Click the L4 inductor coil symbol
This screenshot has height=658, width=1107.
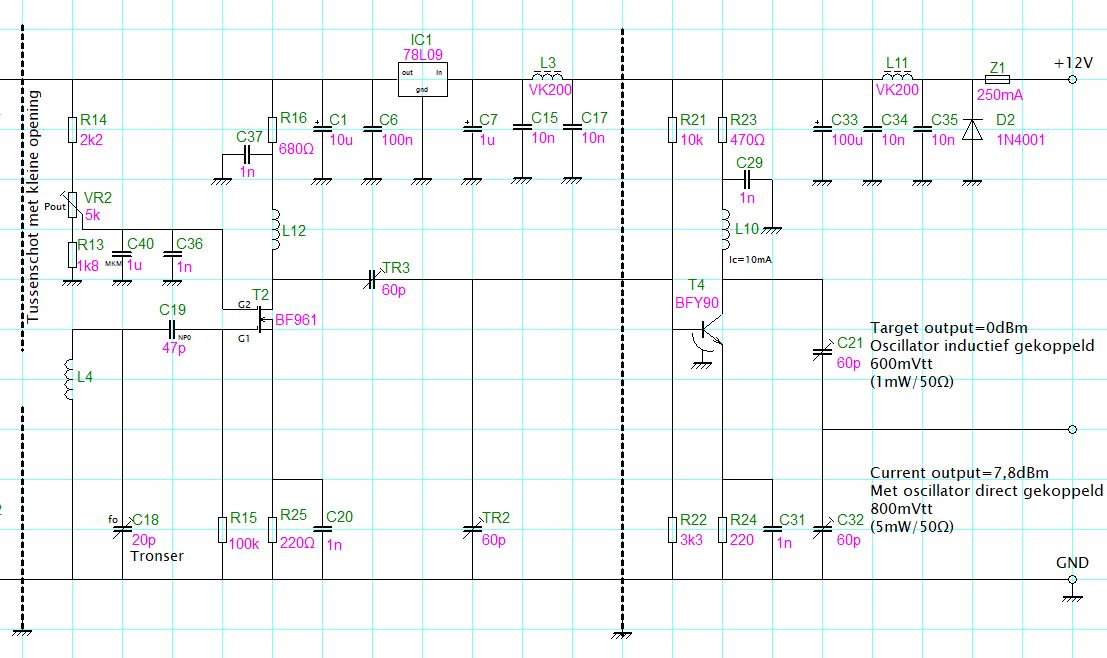point(68,379)
